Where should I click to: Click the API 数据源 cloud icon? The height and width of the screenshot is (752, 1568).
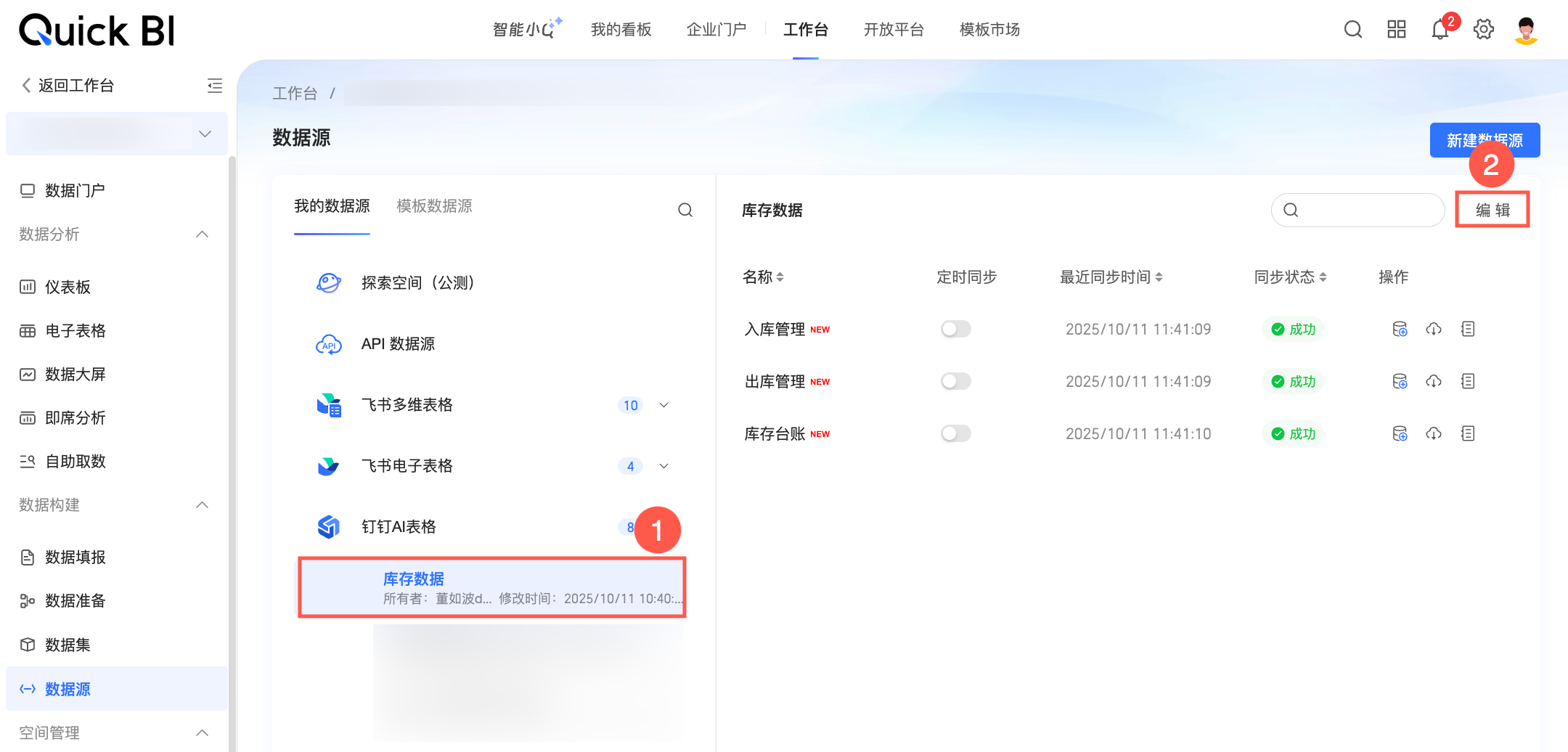[329, 344]
